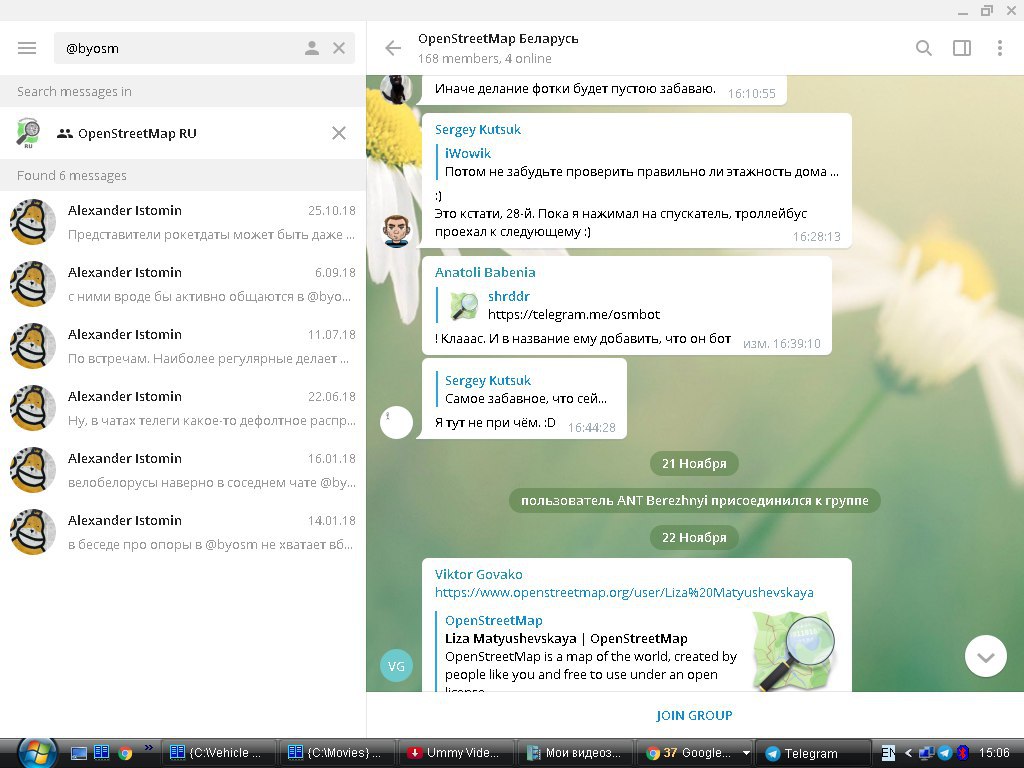The width and height of the screenshot is (1024, 768).
Task: Open Alexander Istomin message from 11.07.18
Action: (183, 346)
